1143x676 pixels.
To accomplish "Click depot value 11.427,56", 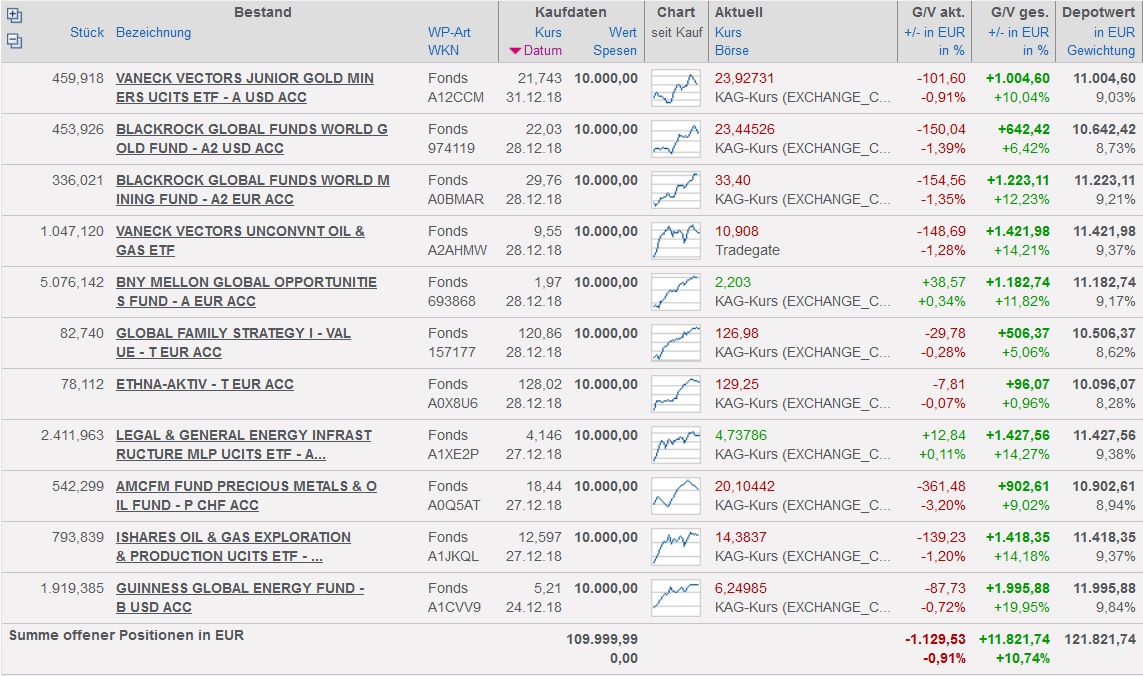I will pos(1104,435).
